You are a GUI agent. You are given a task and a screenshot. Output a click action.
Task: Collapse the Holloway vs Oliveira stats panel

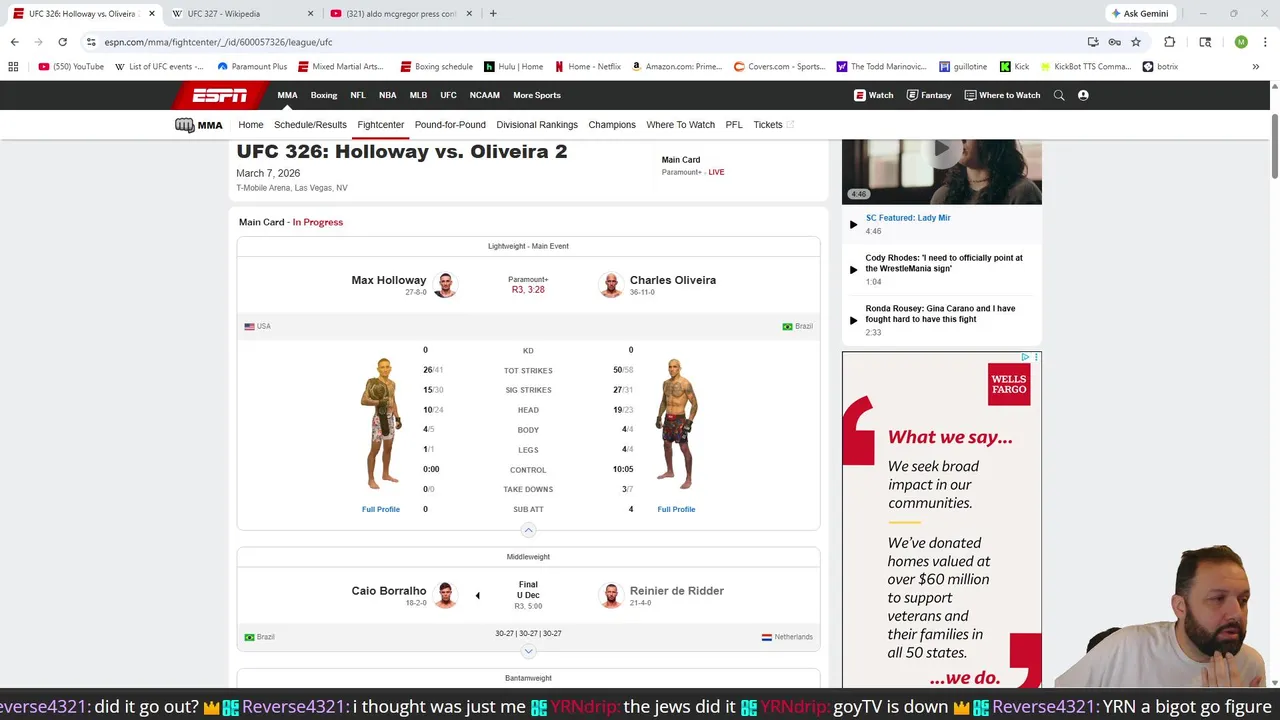pyautogui.click(x=528, y=531)
